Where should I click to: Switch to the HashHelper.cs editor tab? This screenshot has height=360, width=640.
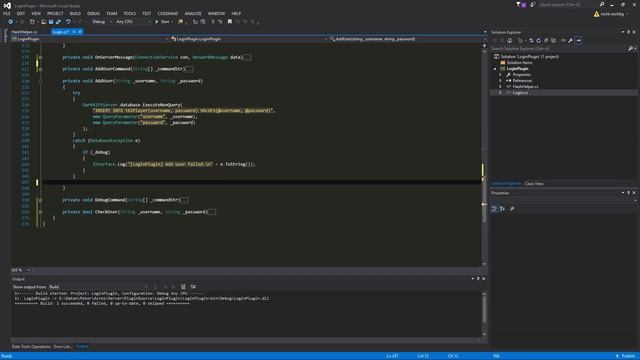tap(24, 32)
